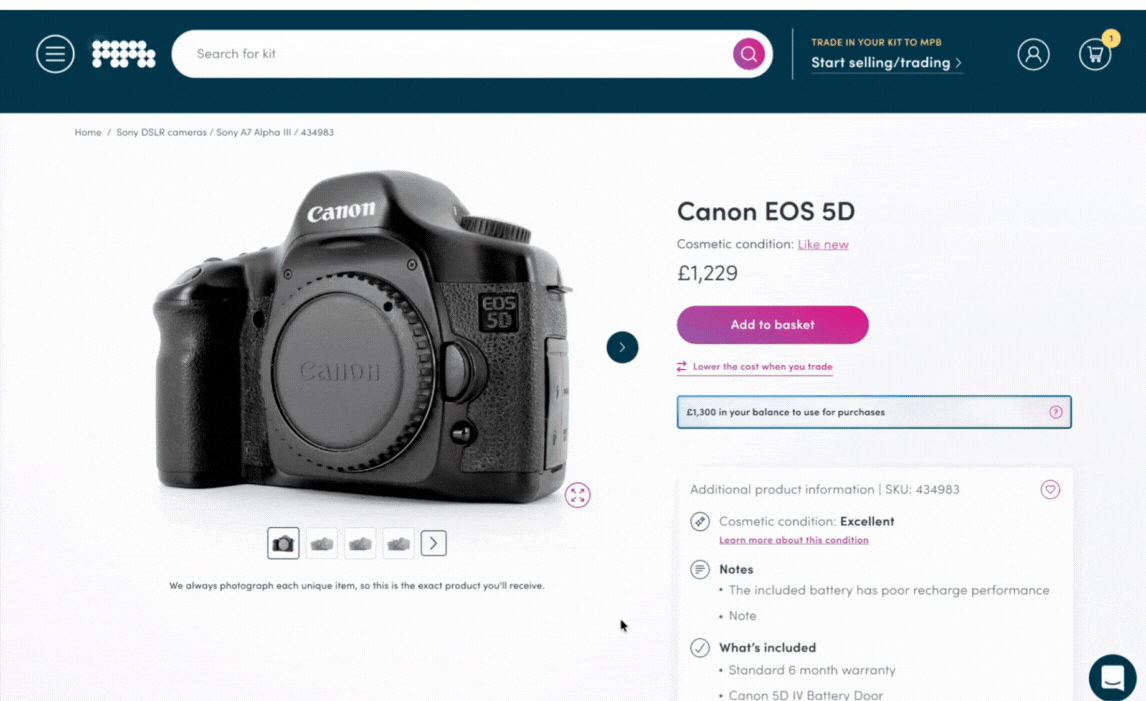Open balance help question mark

(x=1055, y=412)
